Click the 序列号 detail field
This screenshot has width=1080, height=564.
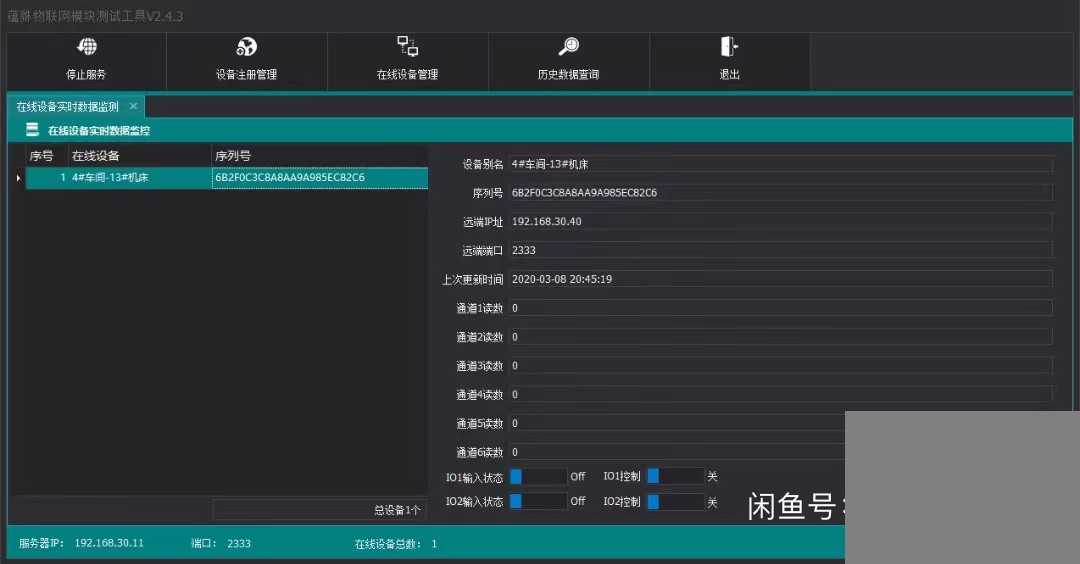[x=781, y=193]
